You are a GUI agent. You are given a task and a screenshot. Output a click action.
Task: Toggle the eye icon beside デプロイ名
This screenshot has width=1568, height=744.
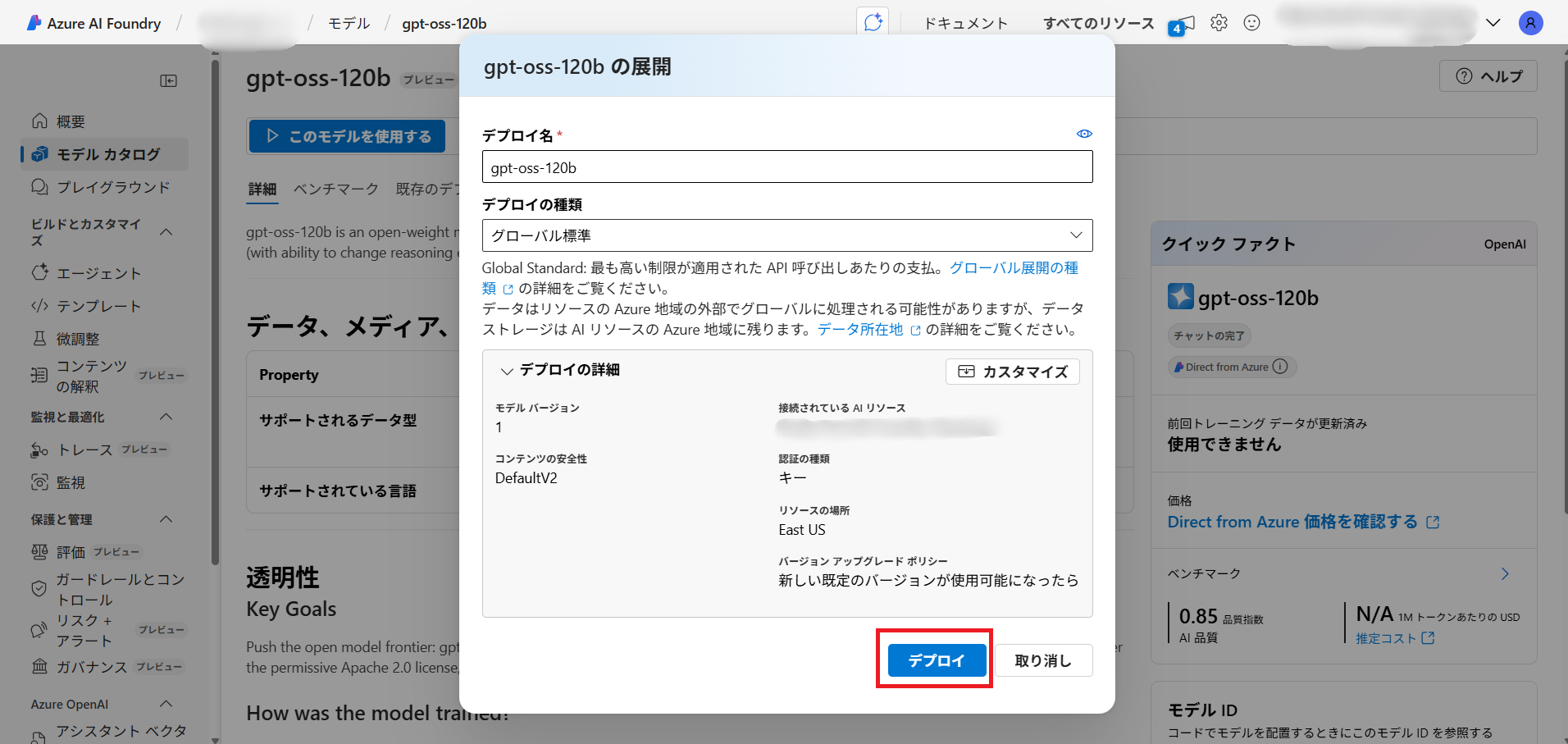point(1084,134)
